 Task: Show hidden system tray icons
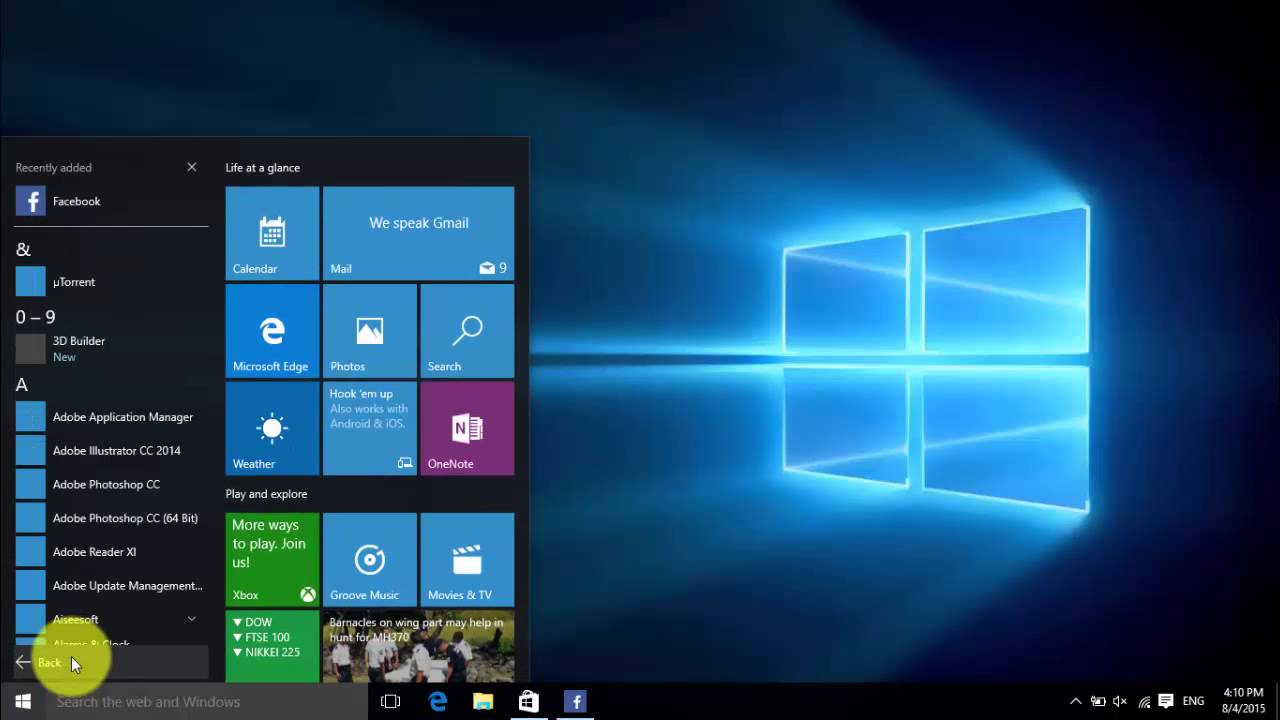[x=1076, y=702]
